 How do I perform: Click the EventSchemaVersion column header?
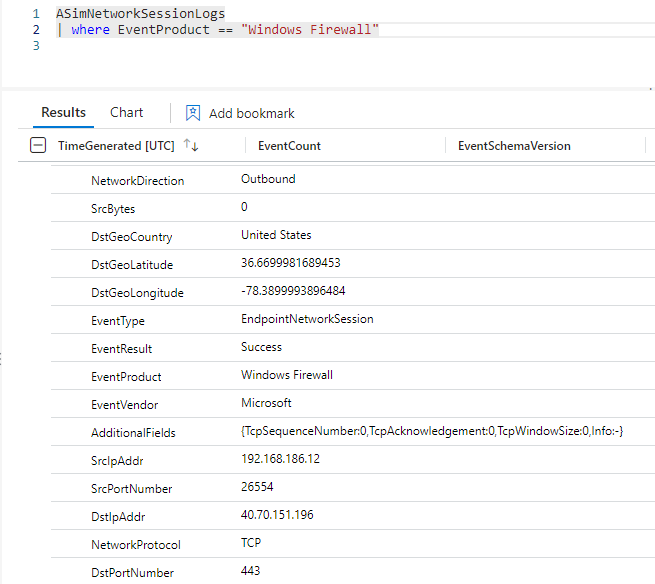(x=514, y=146)
